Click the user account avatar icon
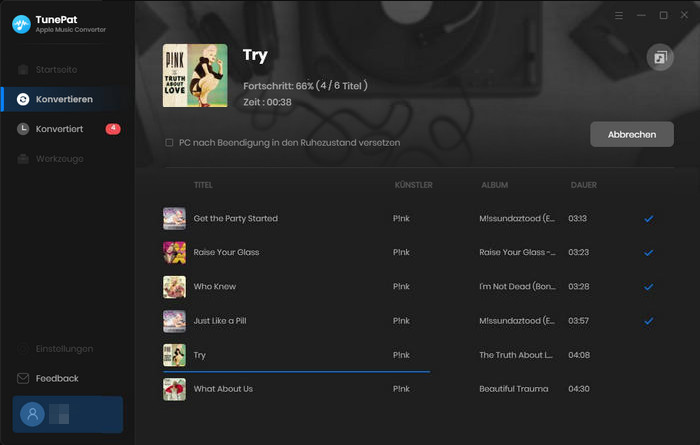700x445 pixels. coord(32,414)
